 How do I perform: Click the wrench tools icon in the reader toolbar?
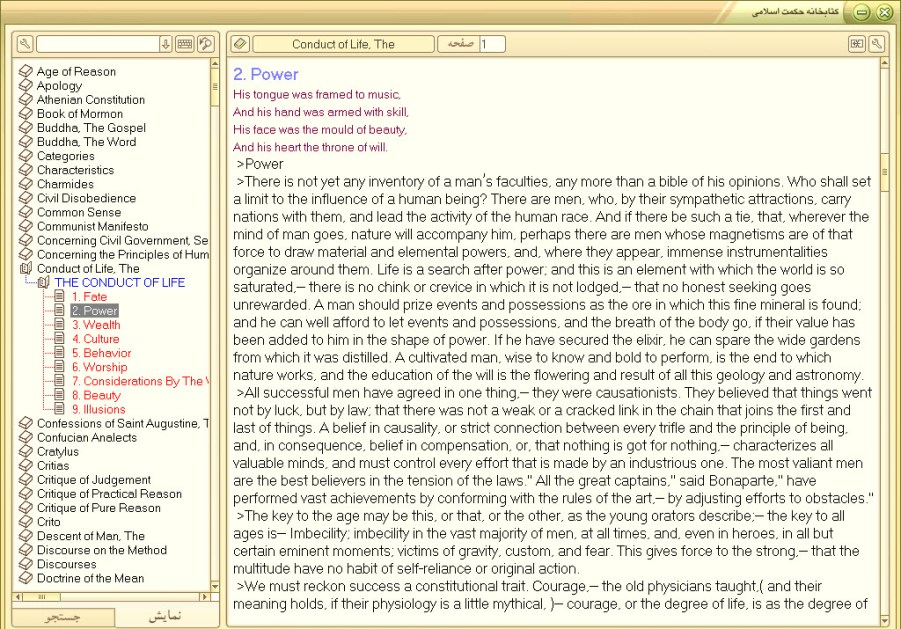[876, 44]
